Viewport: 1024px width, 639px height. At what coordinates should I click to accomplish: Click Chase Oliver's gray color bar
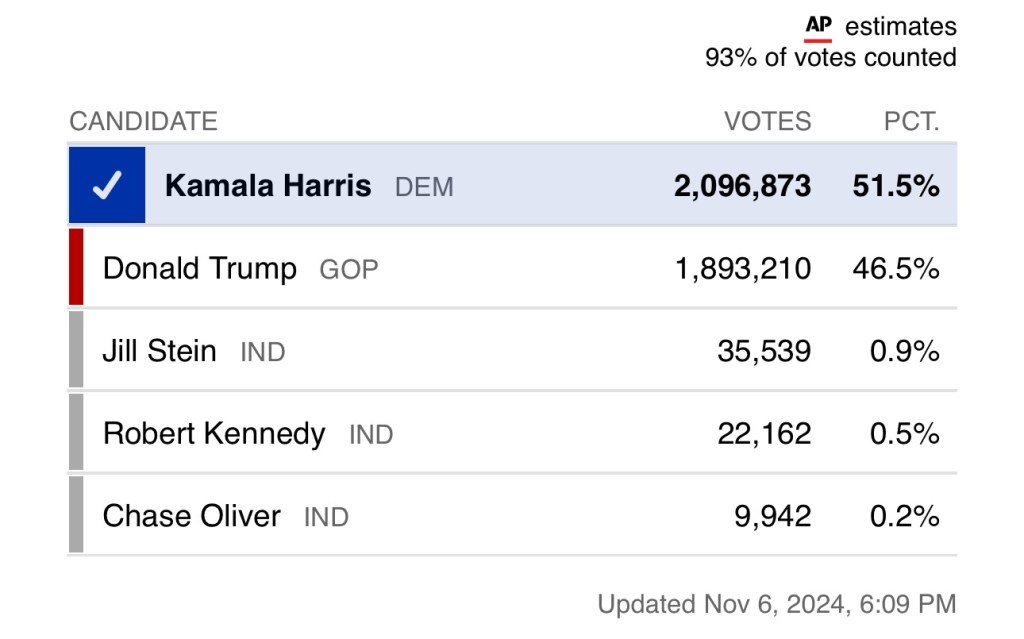[76, 516]
